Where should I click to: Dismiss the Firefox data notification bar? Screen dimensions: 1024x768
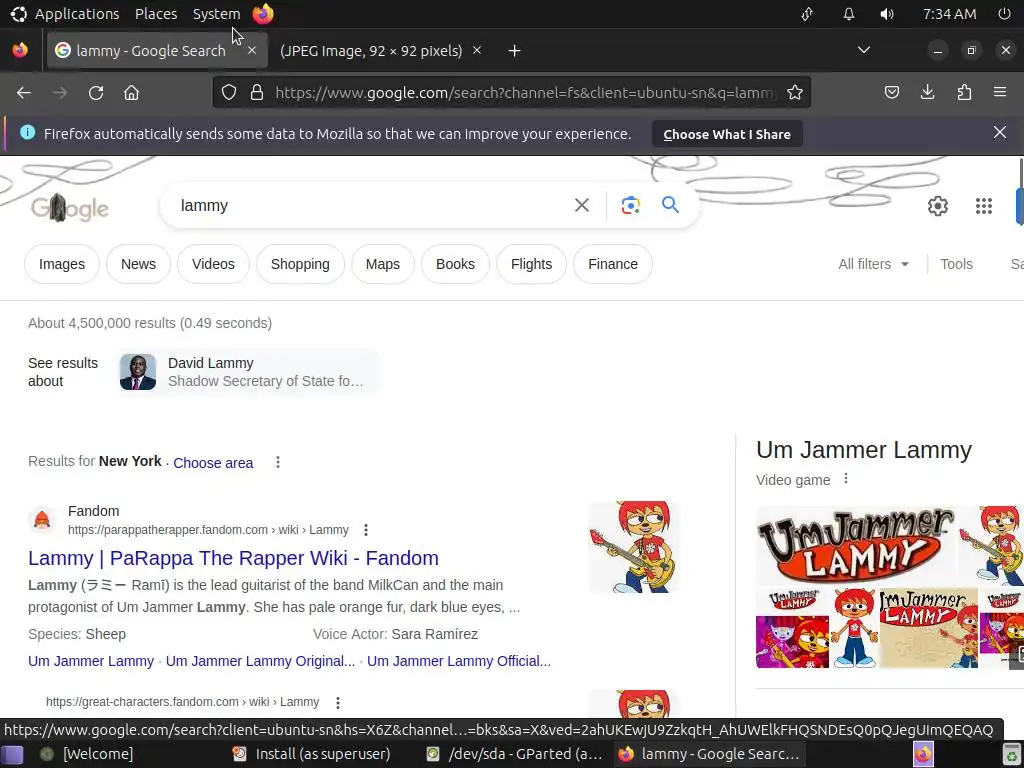coord(1000,133)
